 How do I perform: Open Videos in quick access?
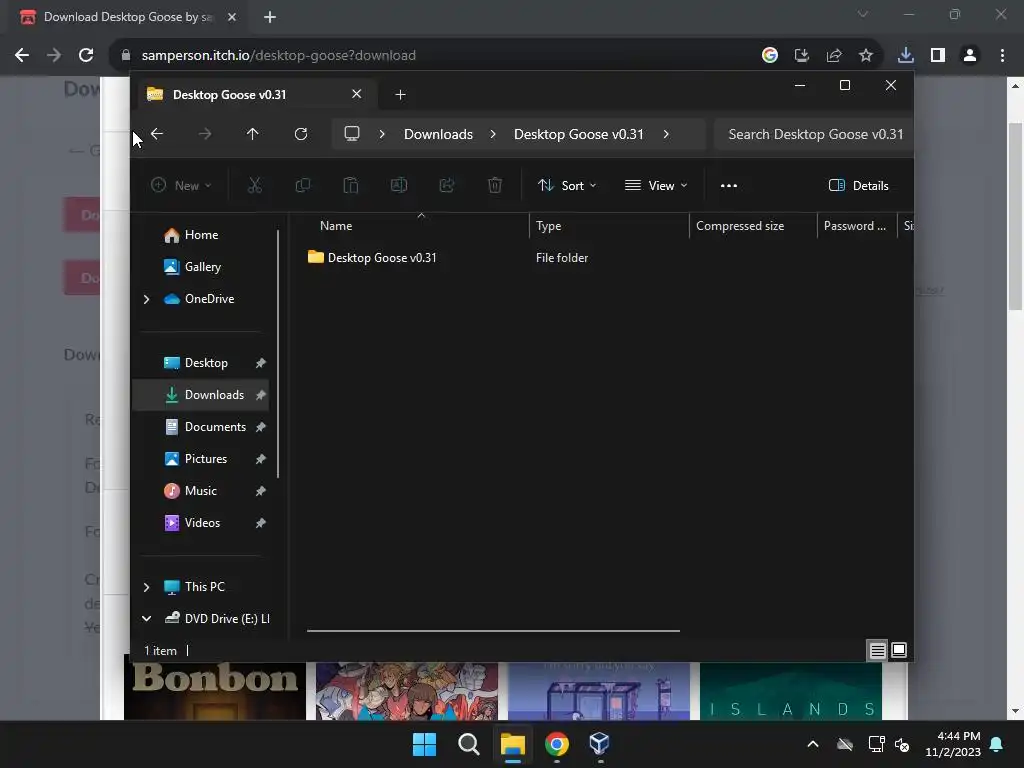pyautogui.click(x=202, y=522)
